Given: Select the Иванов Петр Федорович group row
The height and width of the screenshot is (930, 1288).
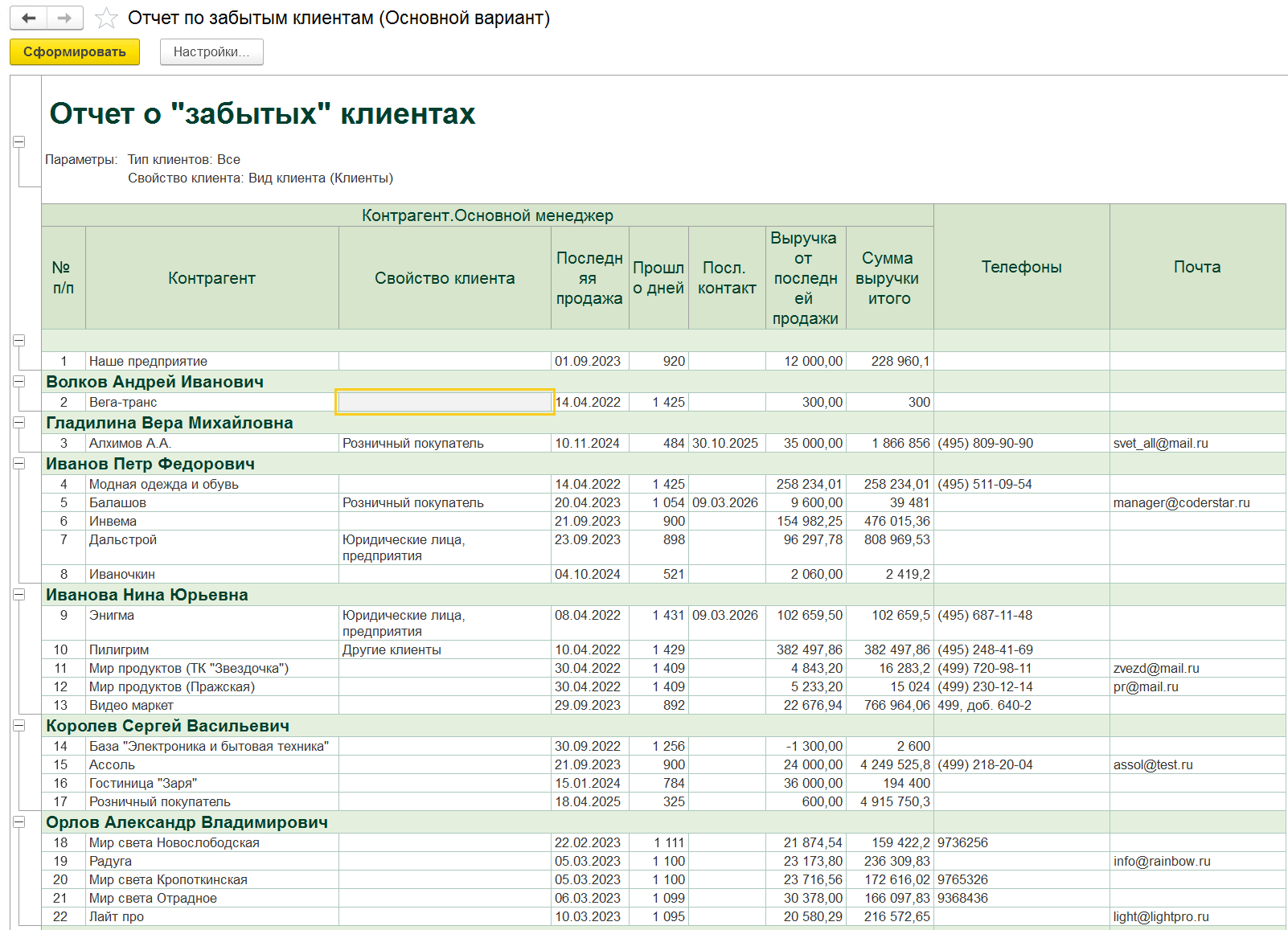Looking at the screenshot, I should 487,464.
